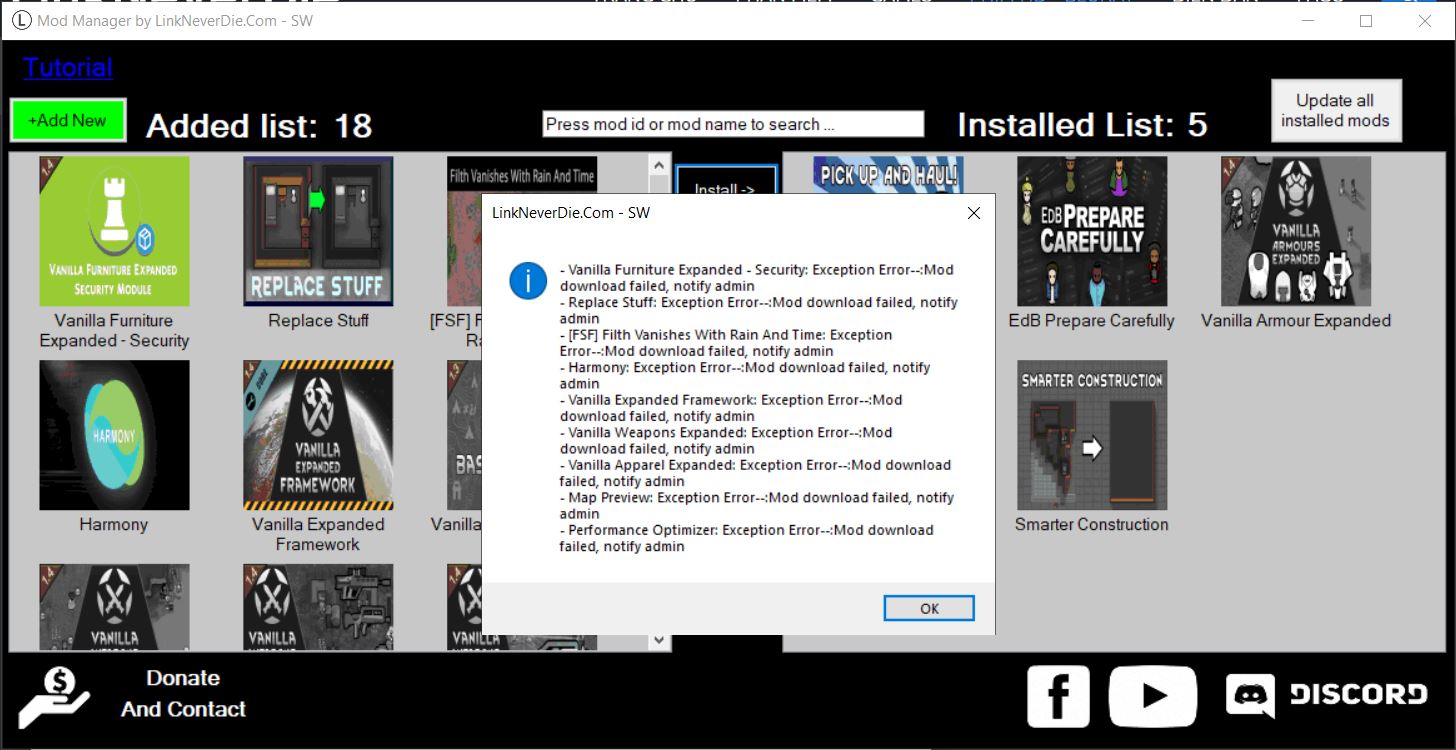Screen dimensions: 1456x750
Task: Select the Harmony mod thumbnail
Action: [x=114, y=435]
